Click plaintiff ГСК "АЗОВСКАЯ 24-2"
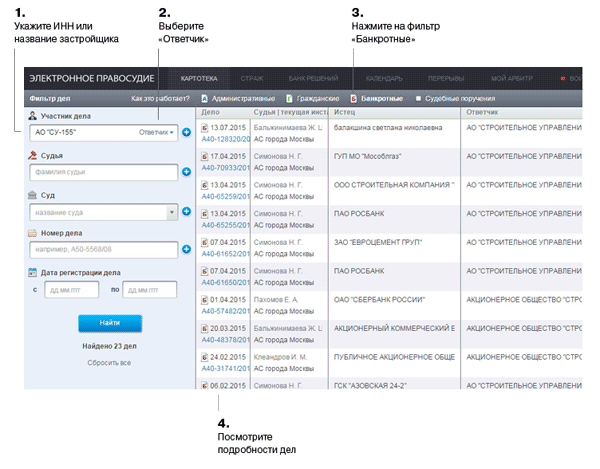The width and height of the screenshot is (600, 469). [370, 386]
